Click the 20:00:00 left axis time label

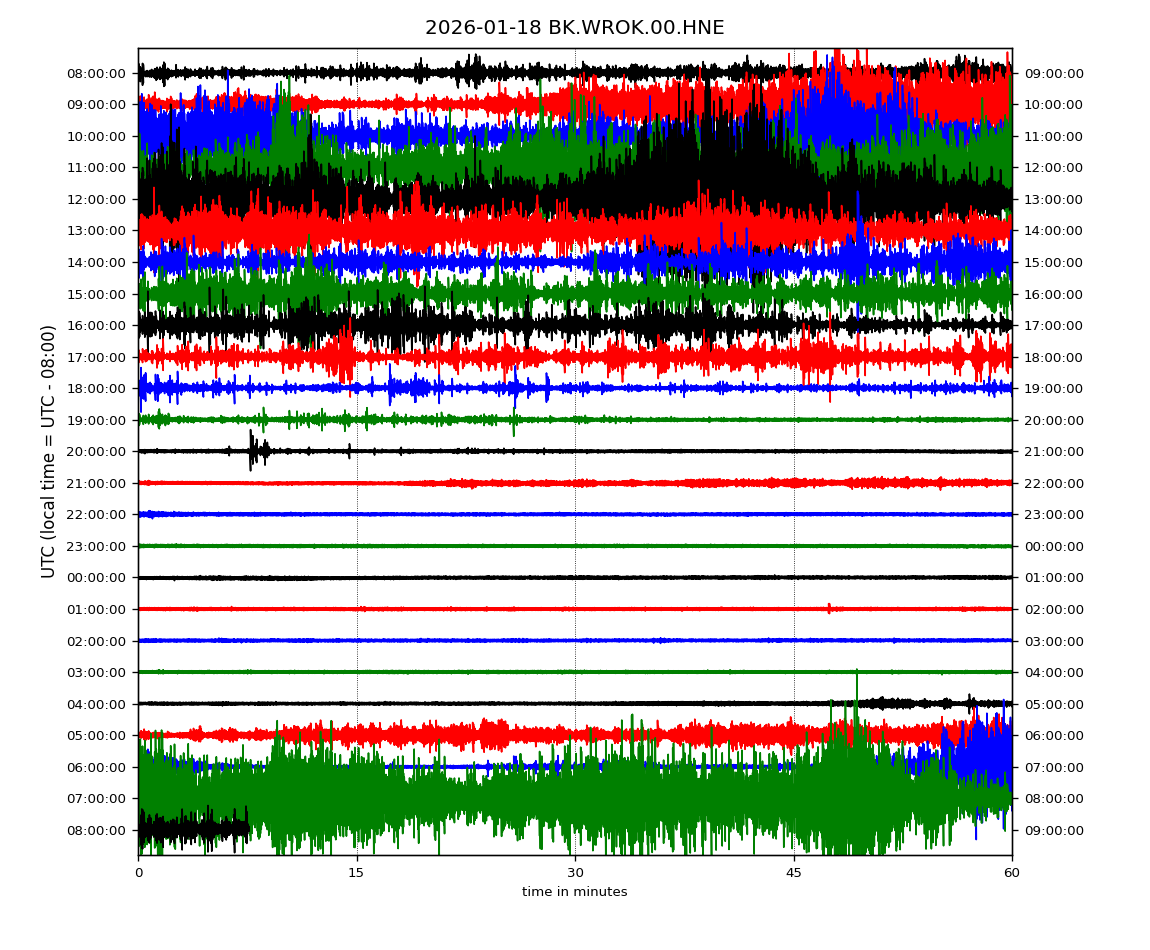click(96, 452)
